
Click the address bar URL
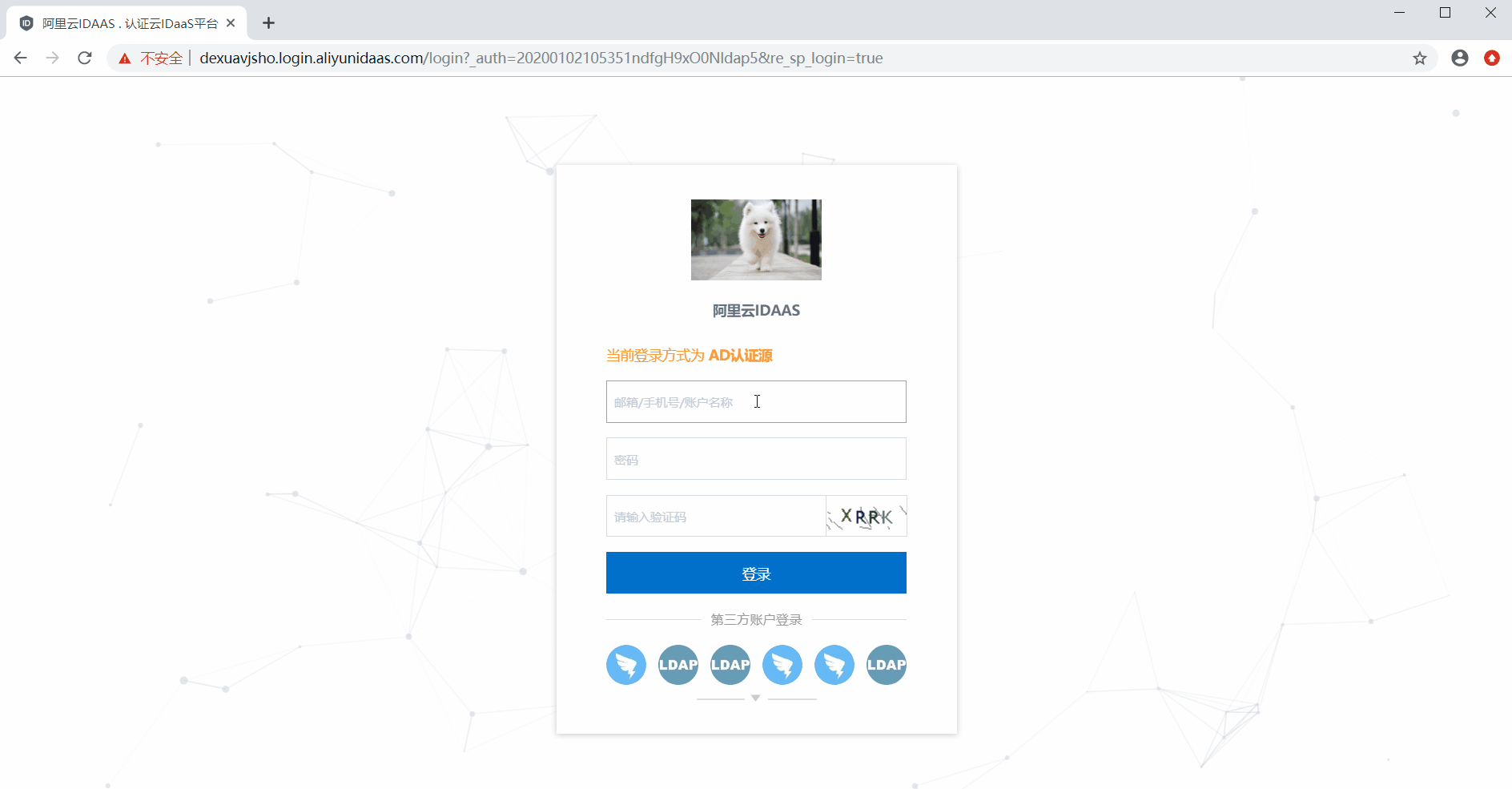pos(541,58)
